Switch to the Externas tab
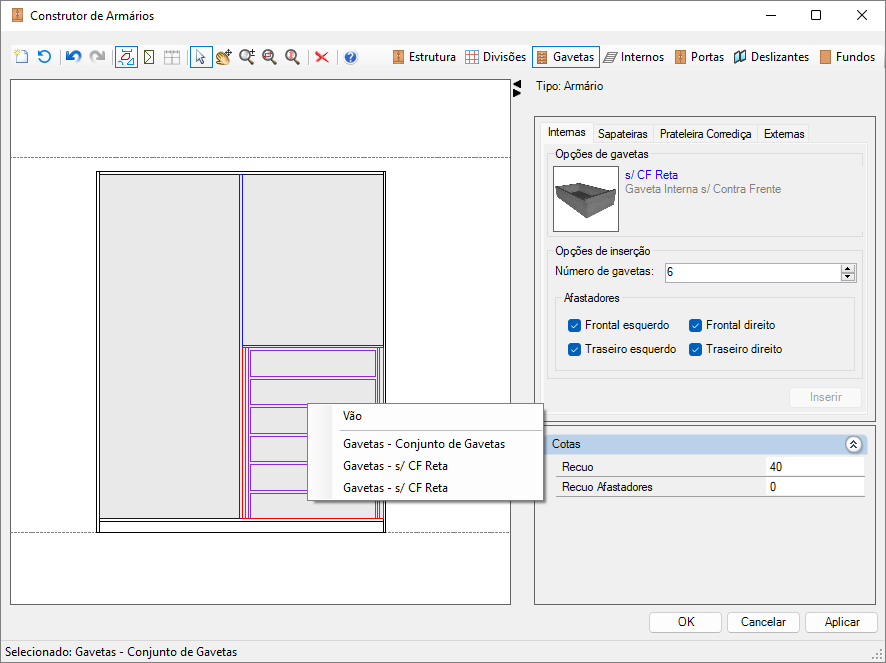This screenshot has height=663, width=886. 784,134
